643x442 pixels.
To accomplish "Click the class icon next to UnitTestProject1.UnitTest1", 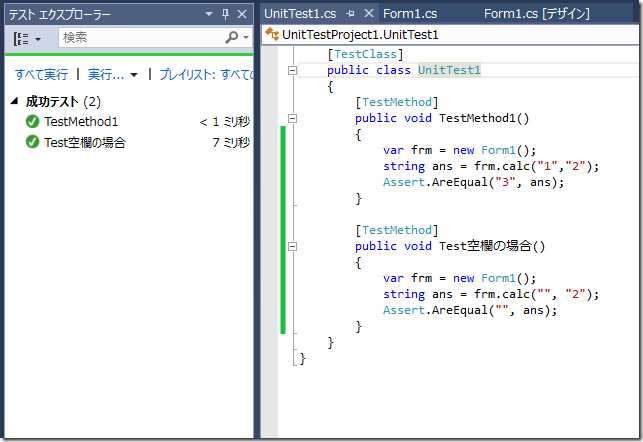I will pyautogui.click(x=272, y=34).
